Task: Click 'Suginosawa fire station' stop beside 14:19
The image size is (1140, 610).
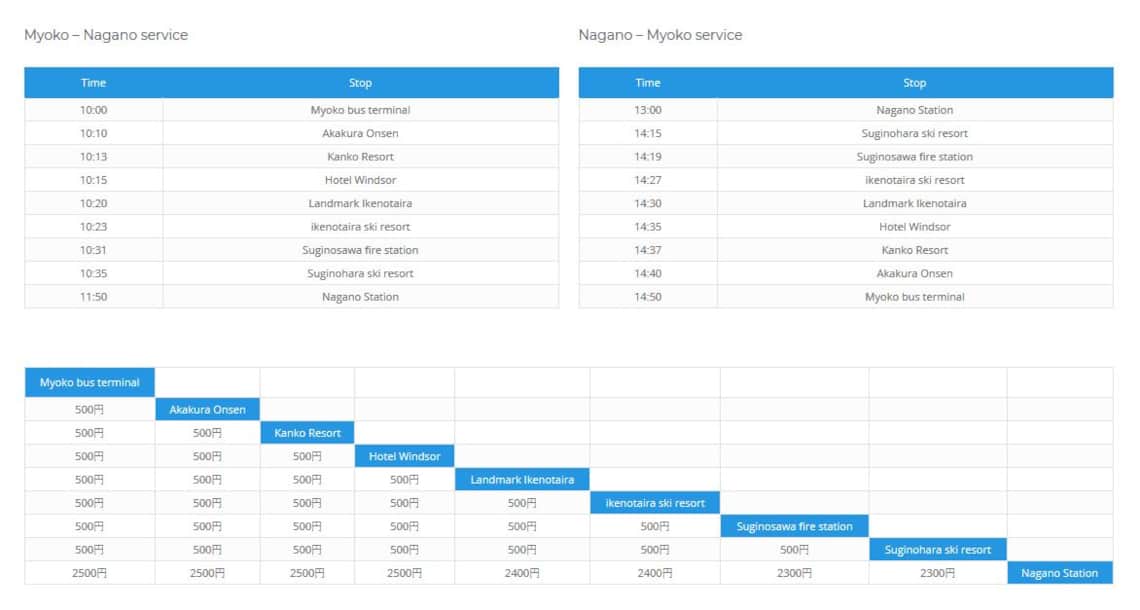Action: point(915,156)
